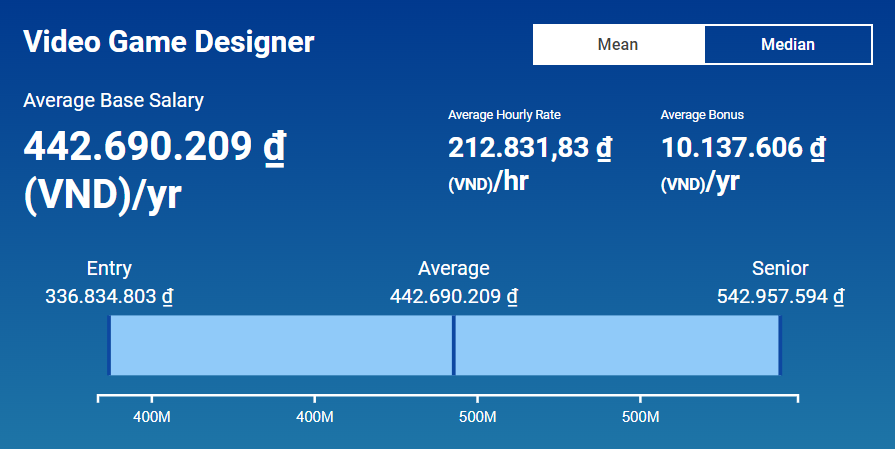Select the 442.690.209 ₫ large salary figure
The width and height of the screenshot is (895, 449).
[x=154, y=147]
